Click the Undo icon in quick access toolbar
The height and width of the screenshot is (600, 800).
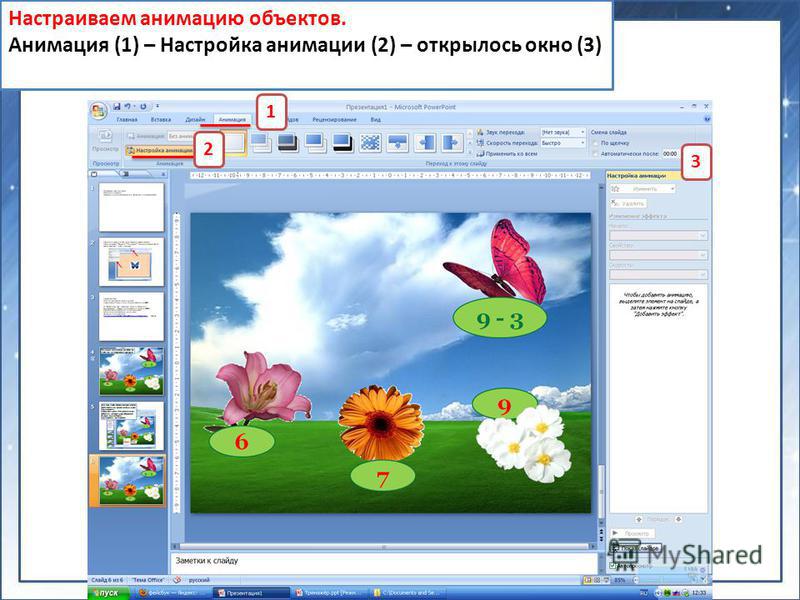tap(128, 107)
